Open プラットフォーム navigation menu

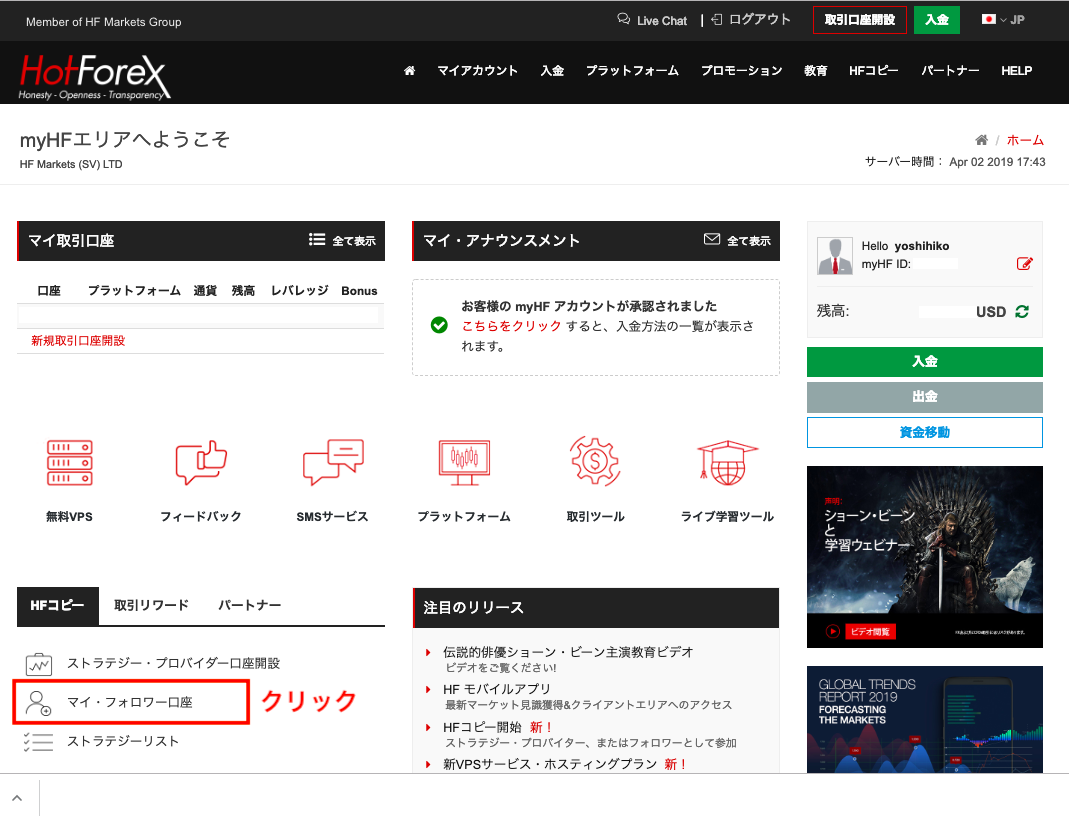point(632,70)
